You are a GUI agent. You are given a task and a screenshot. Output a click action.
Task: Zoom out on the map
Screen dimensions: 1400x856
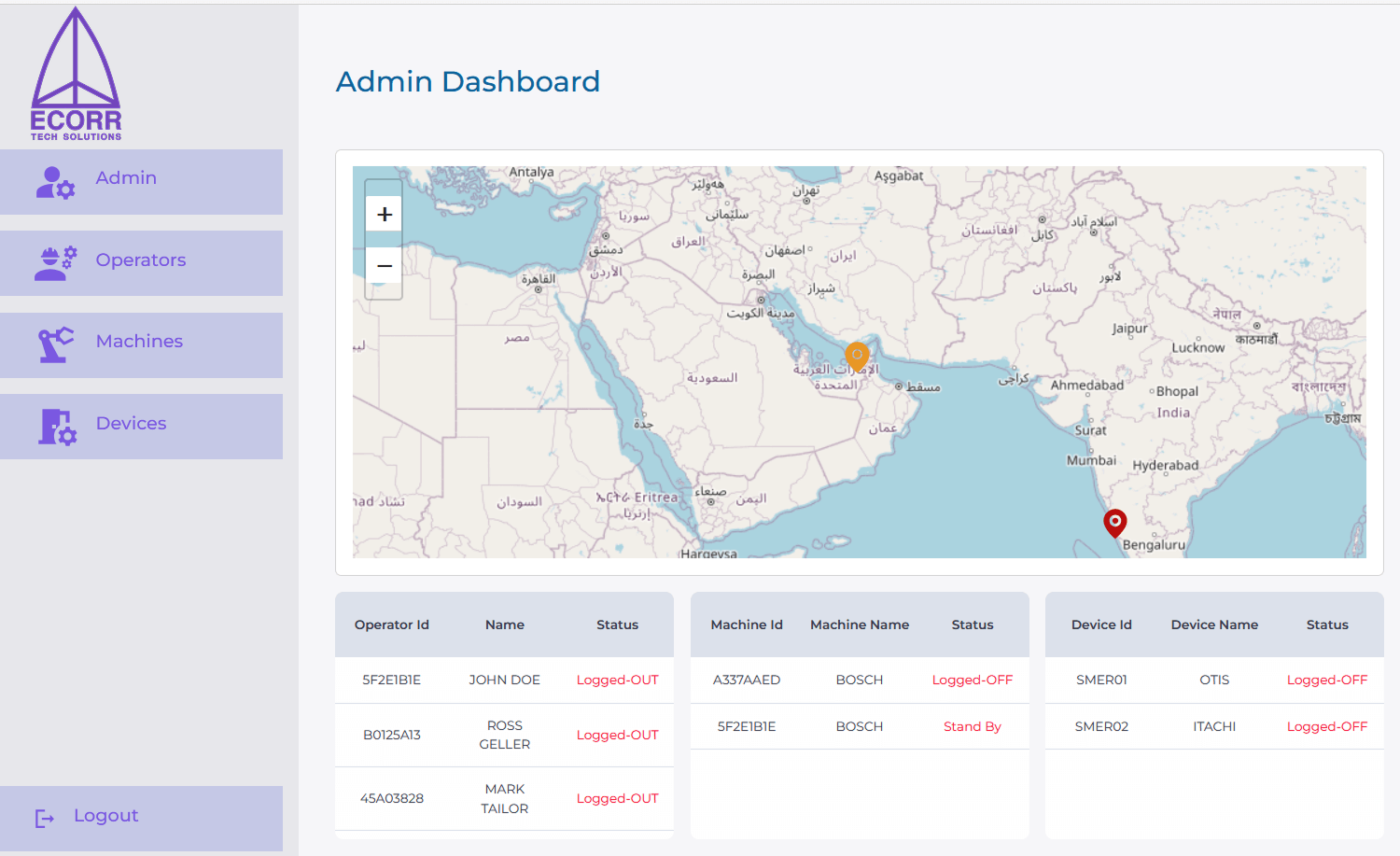point(385,266)
